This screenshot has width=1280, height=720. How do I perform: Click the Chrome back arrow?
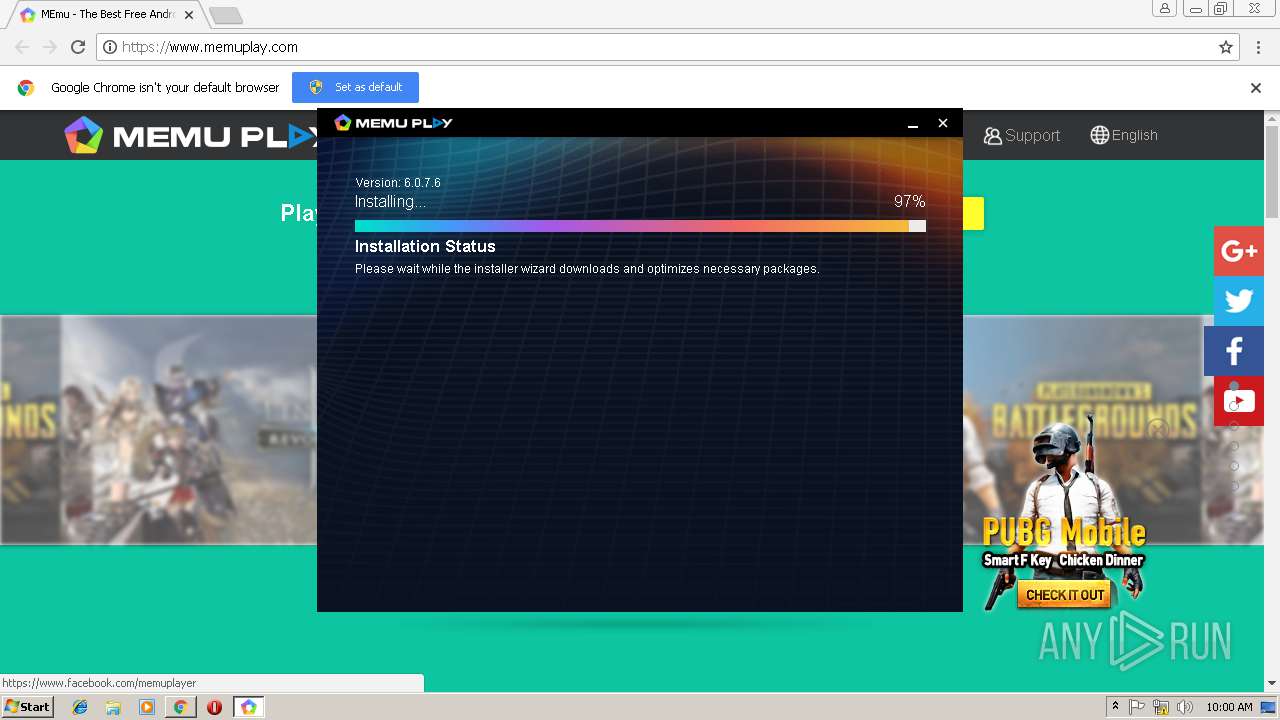(22, 47)
